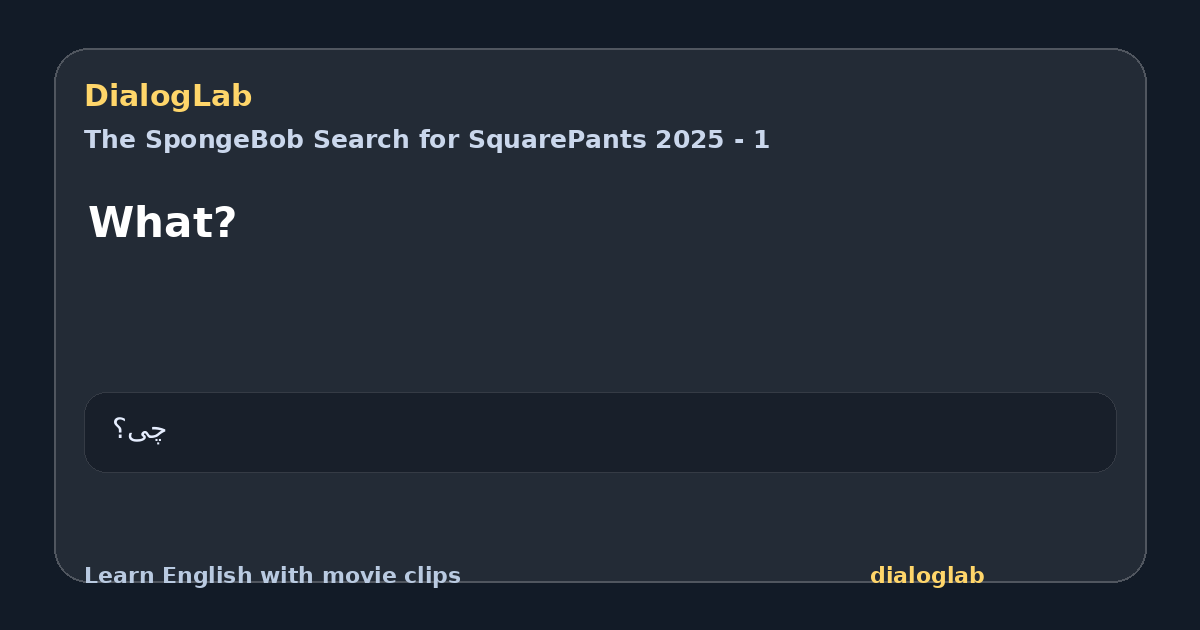The height and width of the screenshot is (630, 1200).
Task: Click the question mark after "What"
Action: pyautogui.click(x=225, y=222)
